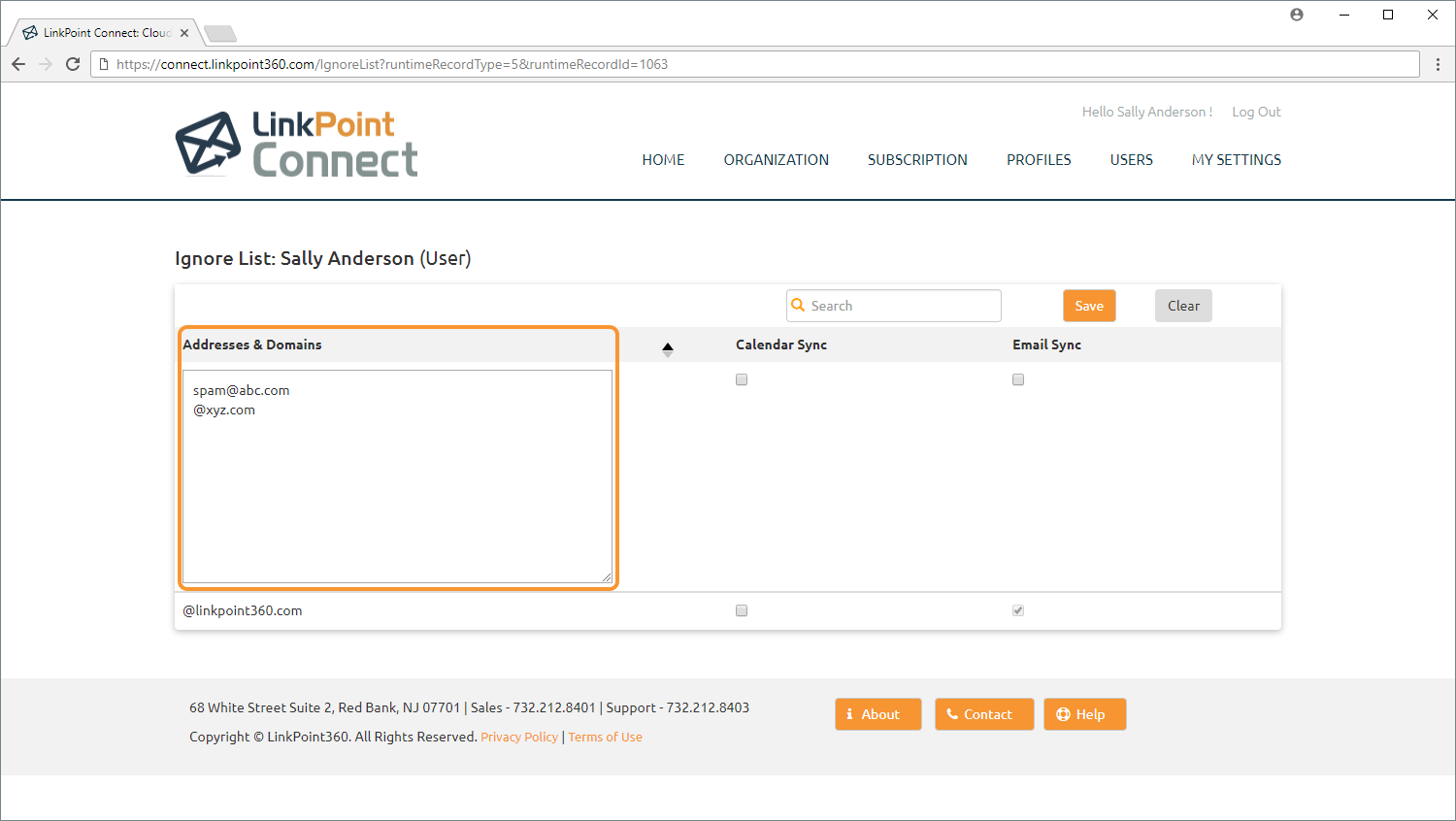
Task: Click the resize grip of the text area
Action: [x=607, y=577]
